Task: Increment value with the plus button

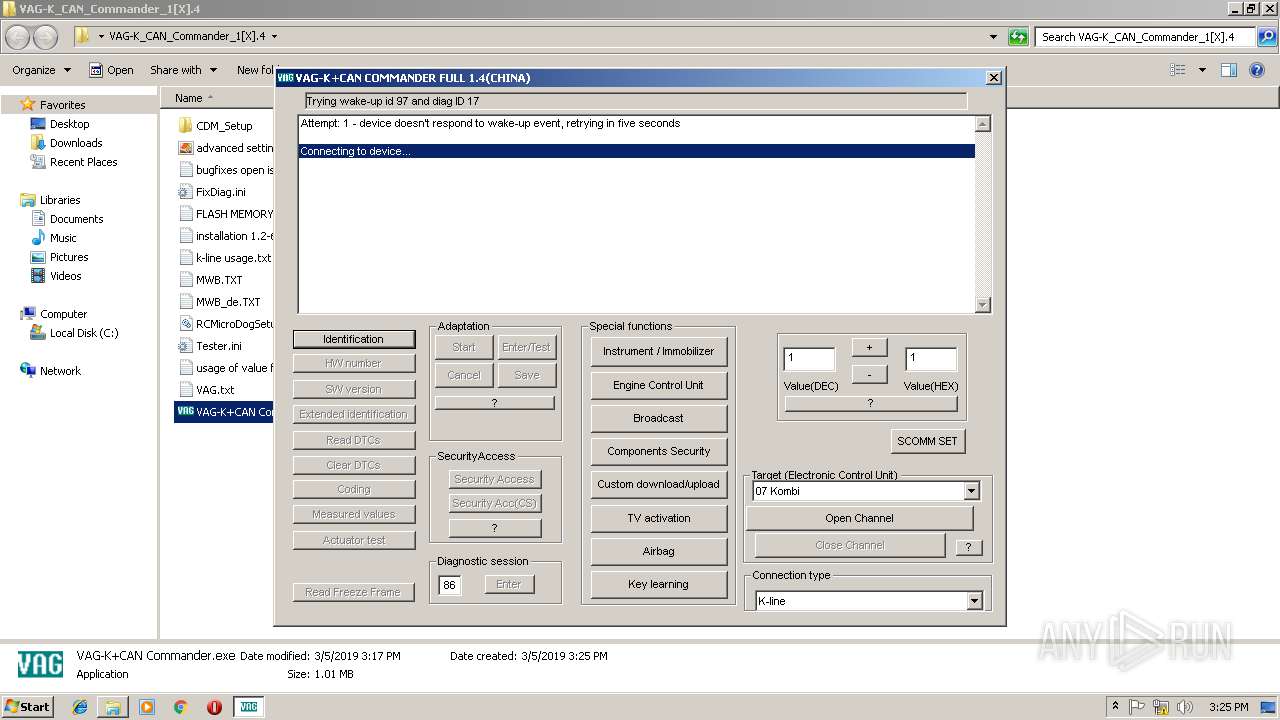Action: pos(869,347)
